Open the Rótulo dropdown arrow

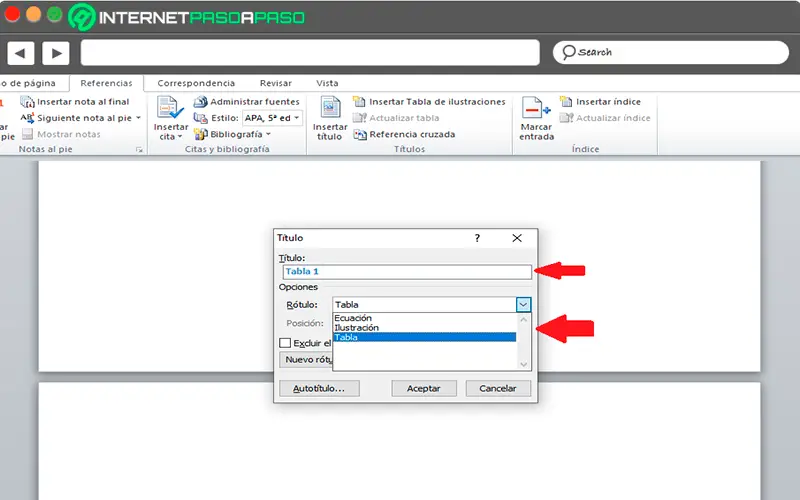(523, 305)
